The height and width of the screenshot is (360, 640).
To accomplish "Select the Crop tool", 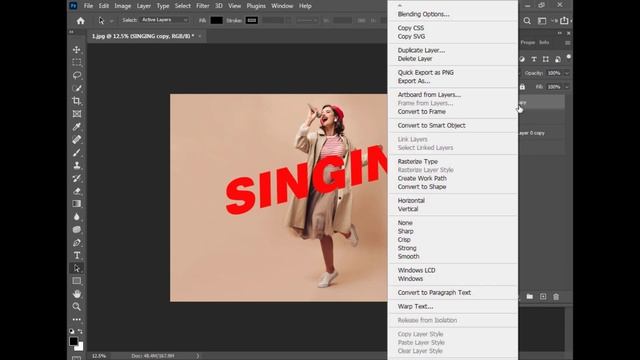I will pyautogui.click(x=77, y=101).
